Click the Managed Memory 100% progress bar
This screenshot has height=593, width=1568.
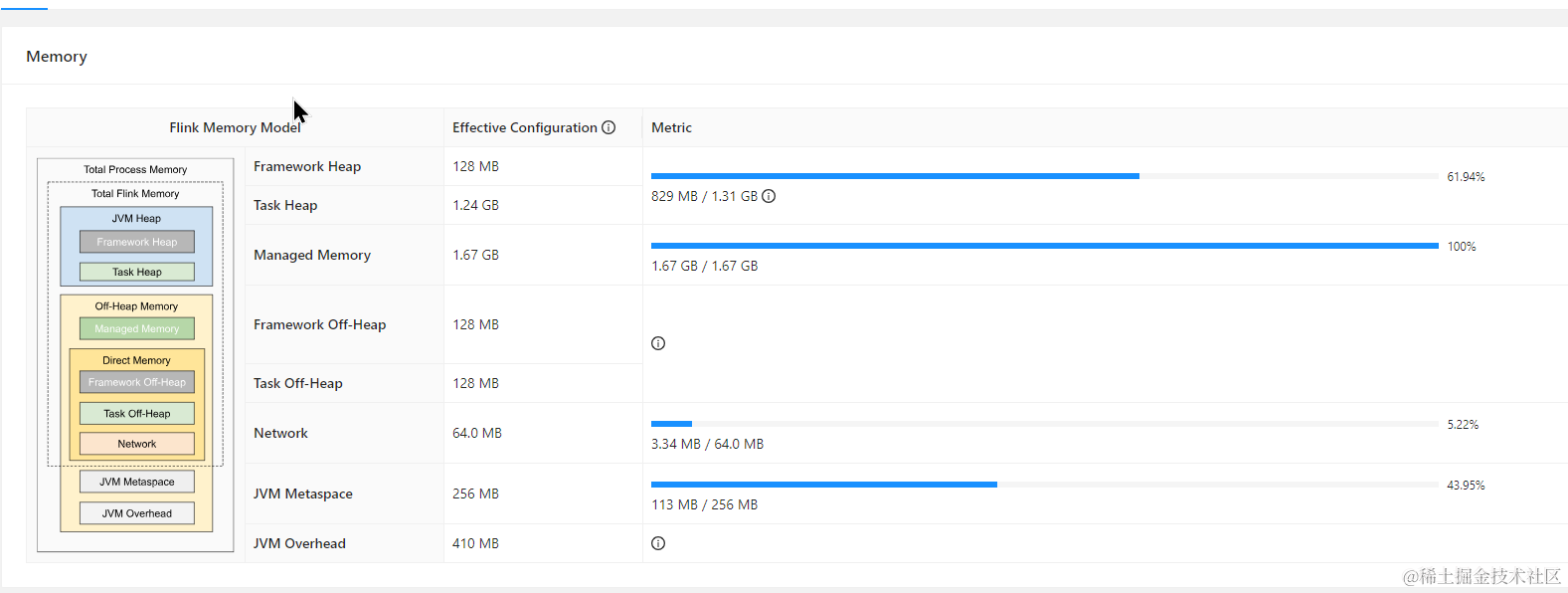[1044, 246]
